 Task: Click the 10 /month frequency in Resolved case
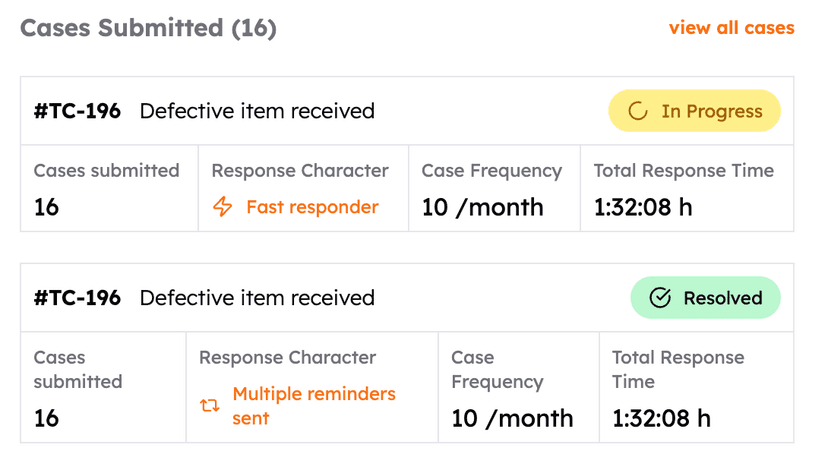[512, 418]
